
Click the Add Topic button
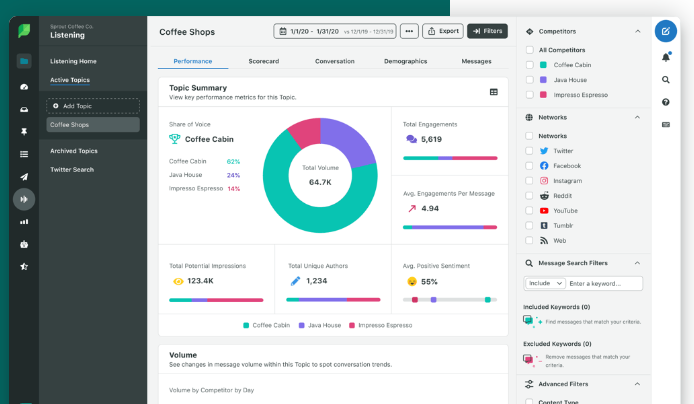(x=93, y=106)
